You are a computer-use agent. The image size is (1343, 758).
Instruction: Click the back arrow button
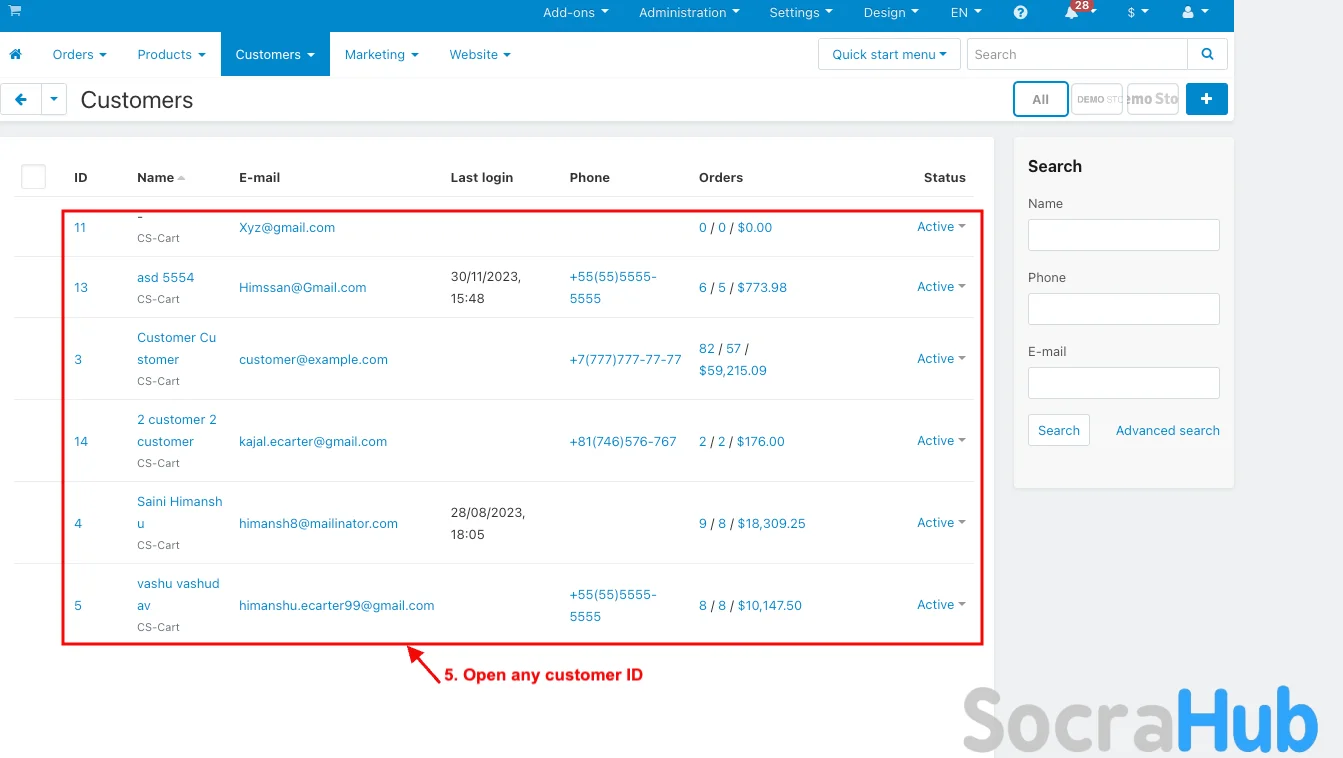(x=21, y=100)
